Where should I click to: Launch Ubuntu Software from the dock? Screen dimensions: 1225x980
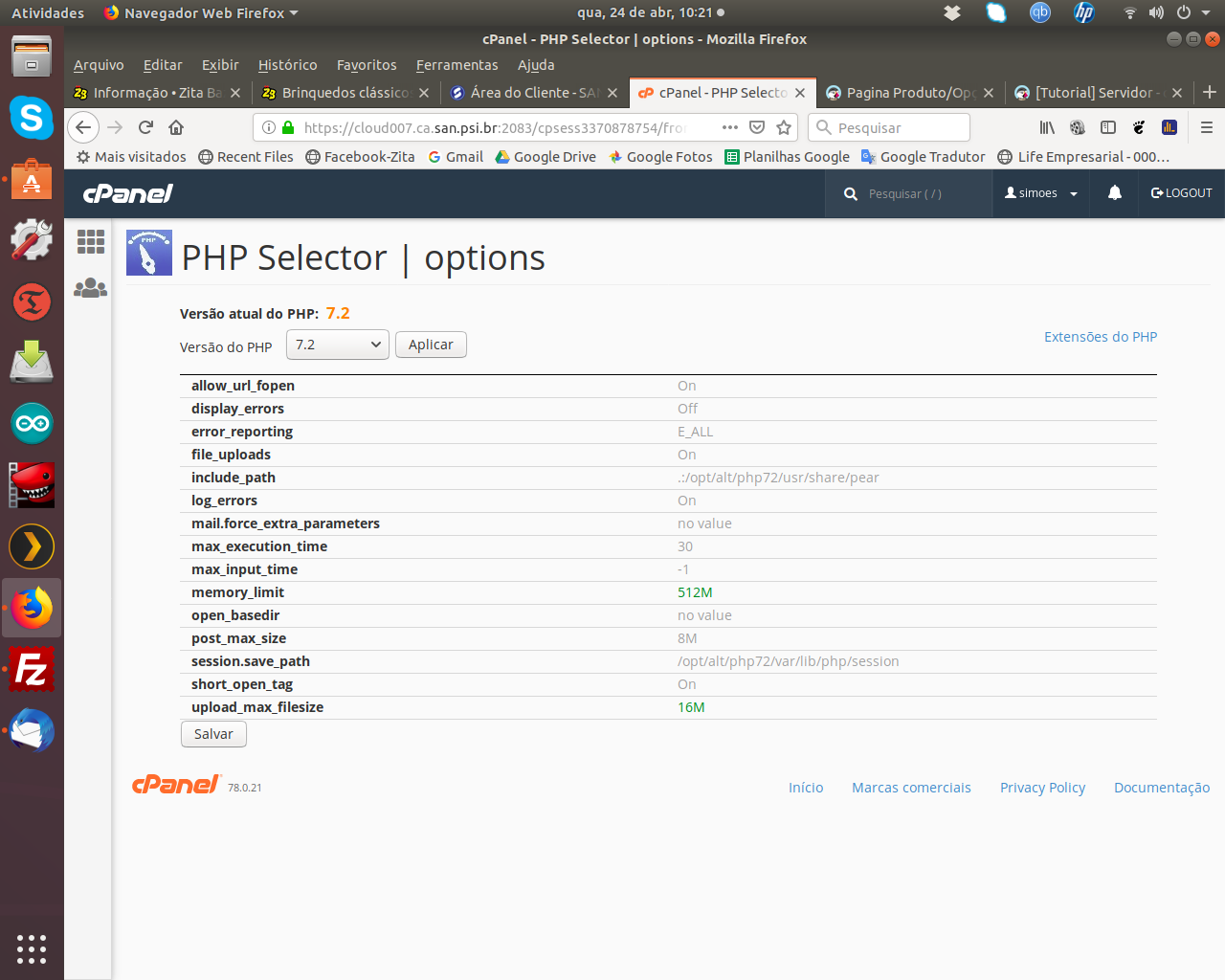(32, 179)
